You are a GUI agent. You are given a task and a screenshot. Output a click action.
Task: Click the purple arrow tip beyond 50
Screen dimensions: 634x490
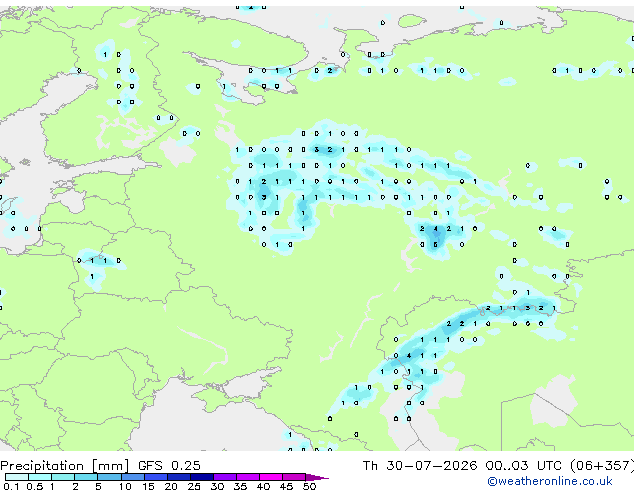point(317,477)
